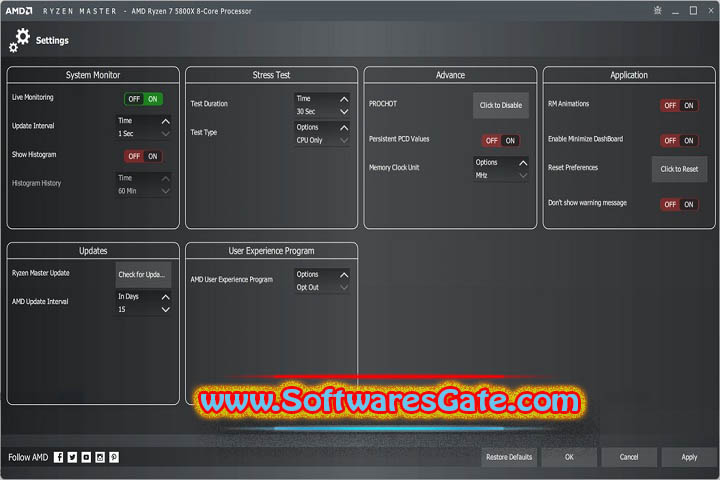Image resolution: width=720 pixels, height=480 pixels.
Task: Toggle Live Monitoring switch
Action: [x=143, y=99]
